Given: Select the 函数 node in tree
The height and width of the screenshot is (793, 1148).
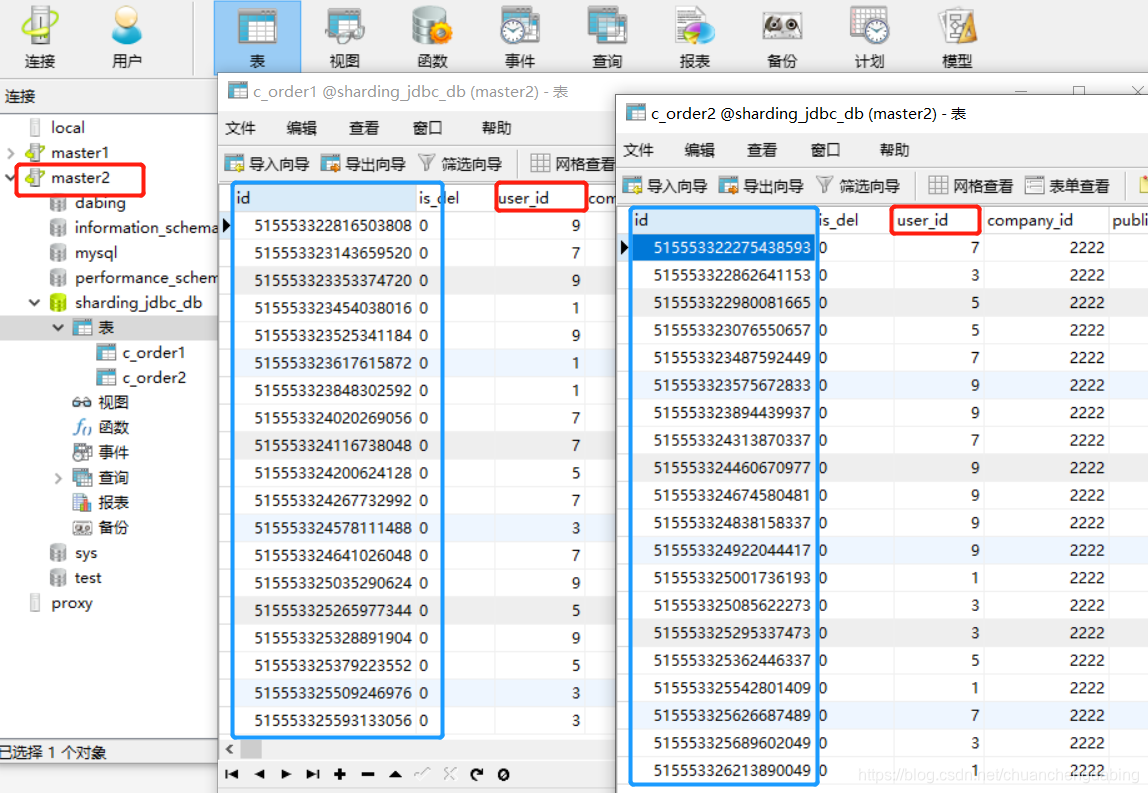Looking at the screenshot, I should pyautogui.click(x=113, y=428).
